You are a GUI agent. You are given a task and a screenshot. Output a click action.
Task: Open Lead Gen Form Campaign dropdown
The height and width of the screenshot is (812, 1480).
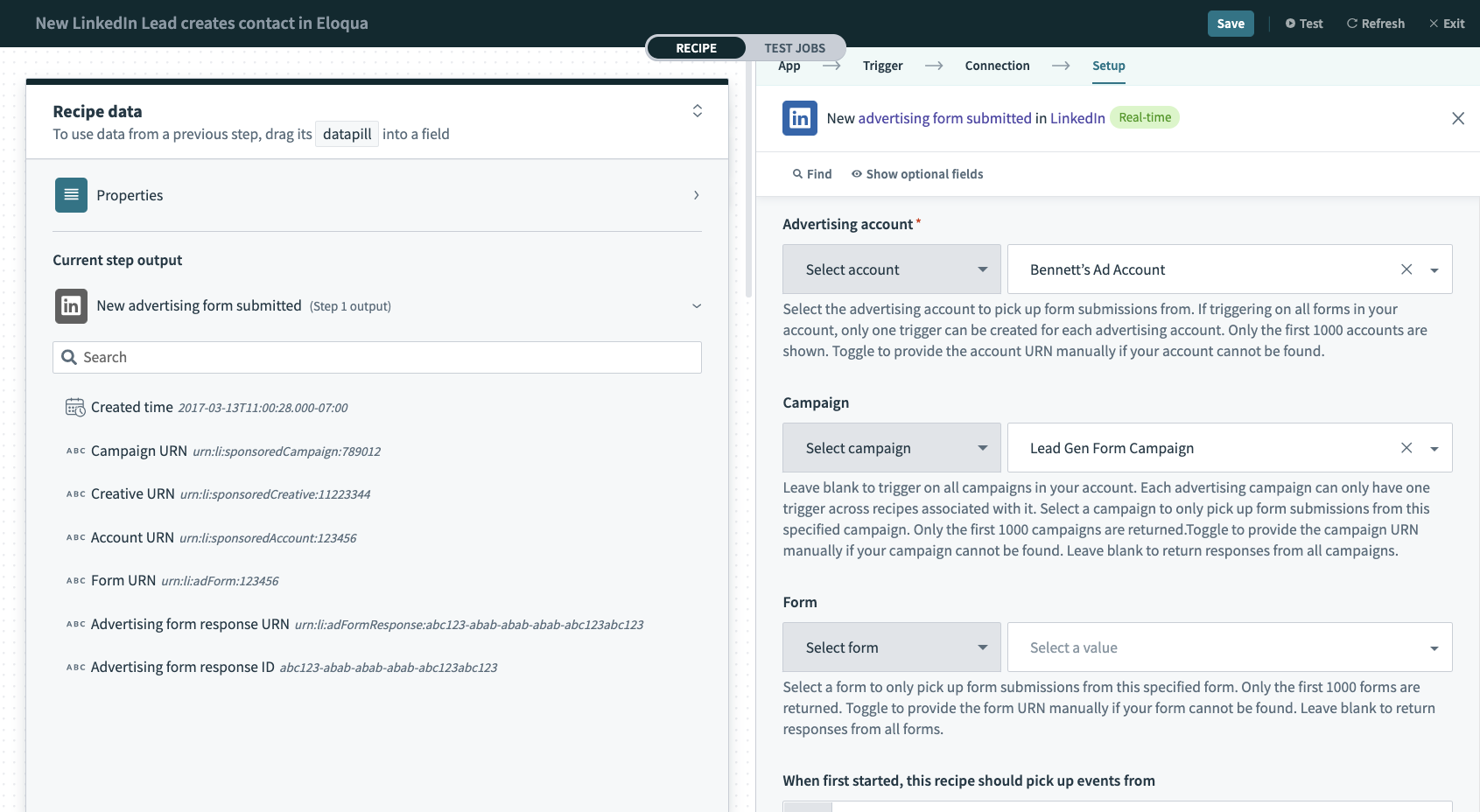[x=1434, y=449]
